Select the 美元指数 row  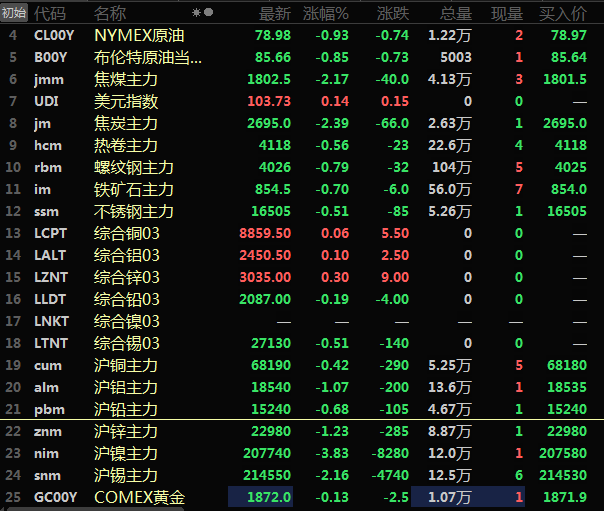pyautogui.click(x=126, y=101)
